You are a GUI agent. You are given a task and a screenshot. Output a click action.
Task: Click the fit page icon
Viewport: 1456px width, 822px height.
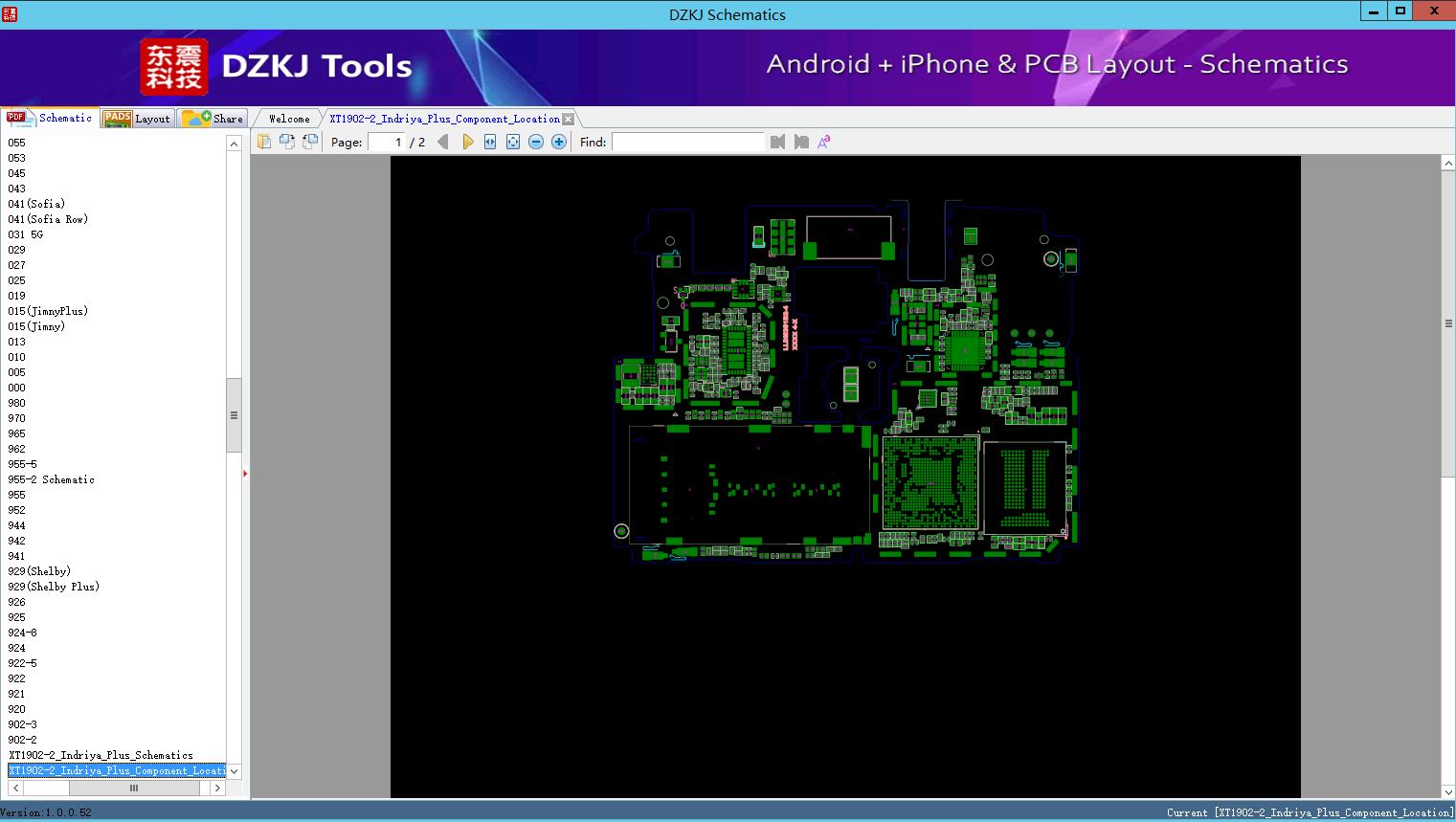[x=513, y=142]
